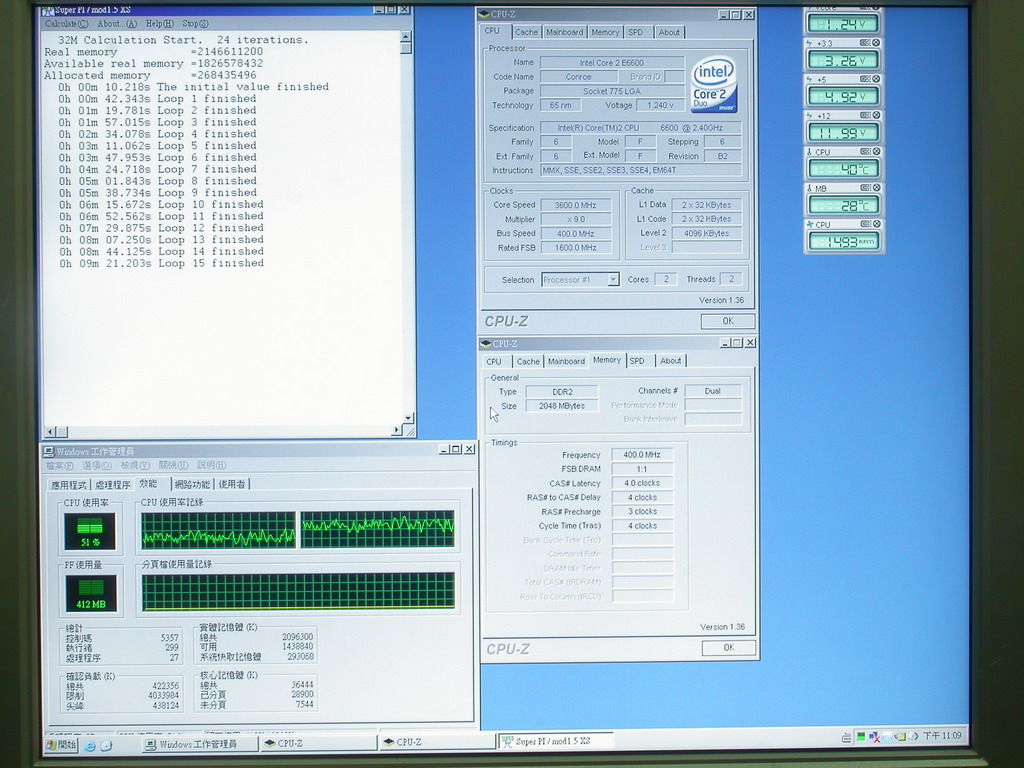Open the About menu in Super PI
The width and height of the screenshot is (1024, 768).
pyautogui.click(x=117, y=24)
